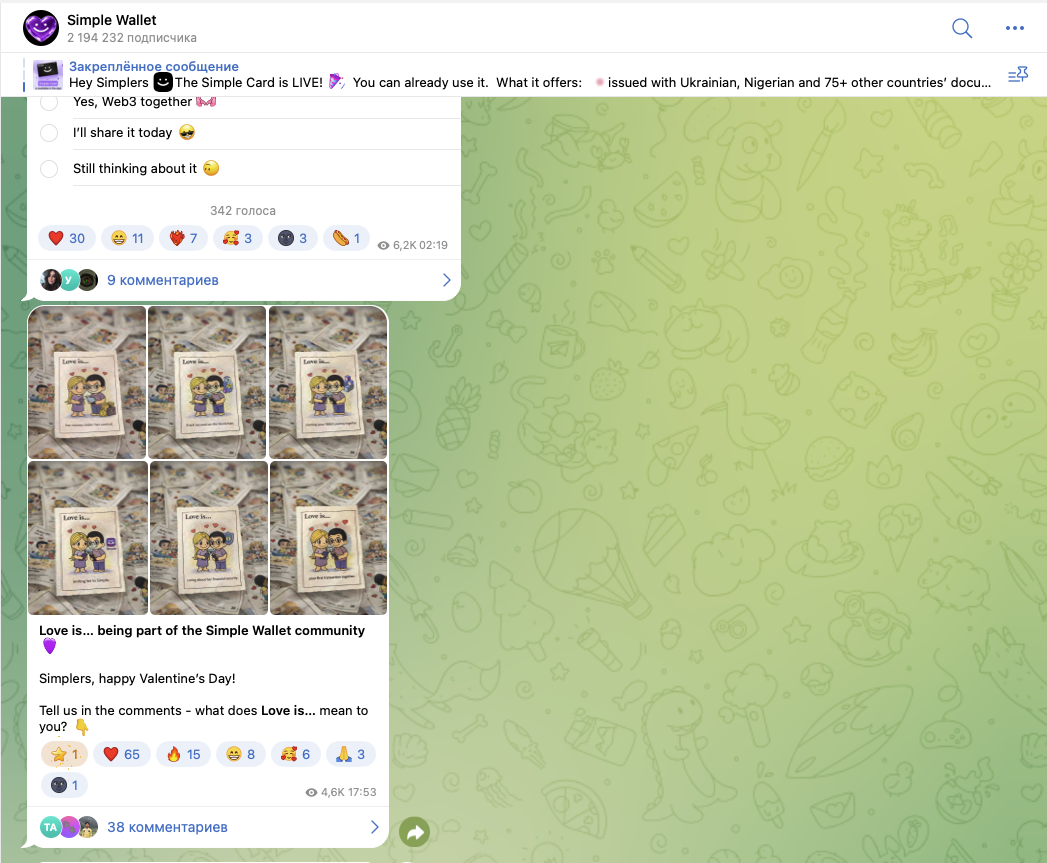Select text 'Simplers, happy Valentine's Day!'

(137, 679)
